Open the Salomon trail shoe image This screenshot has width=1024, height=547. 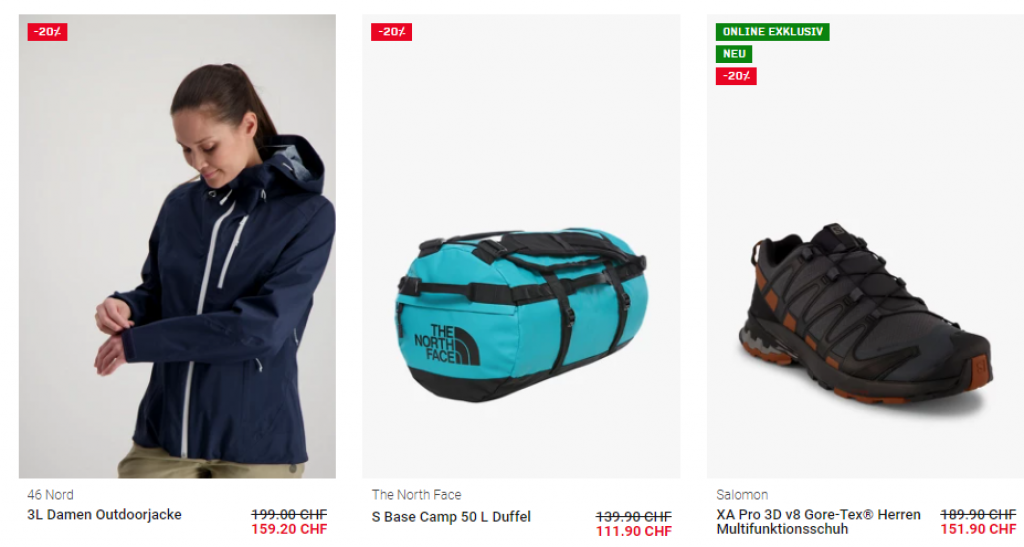(865, 246)
